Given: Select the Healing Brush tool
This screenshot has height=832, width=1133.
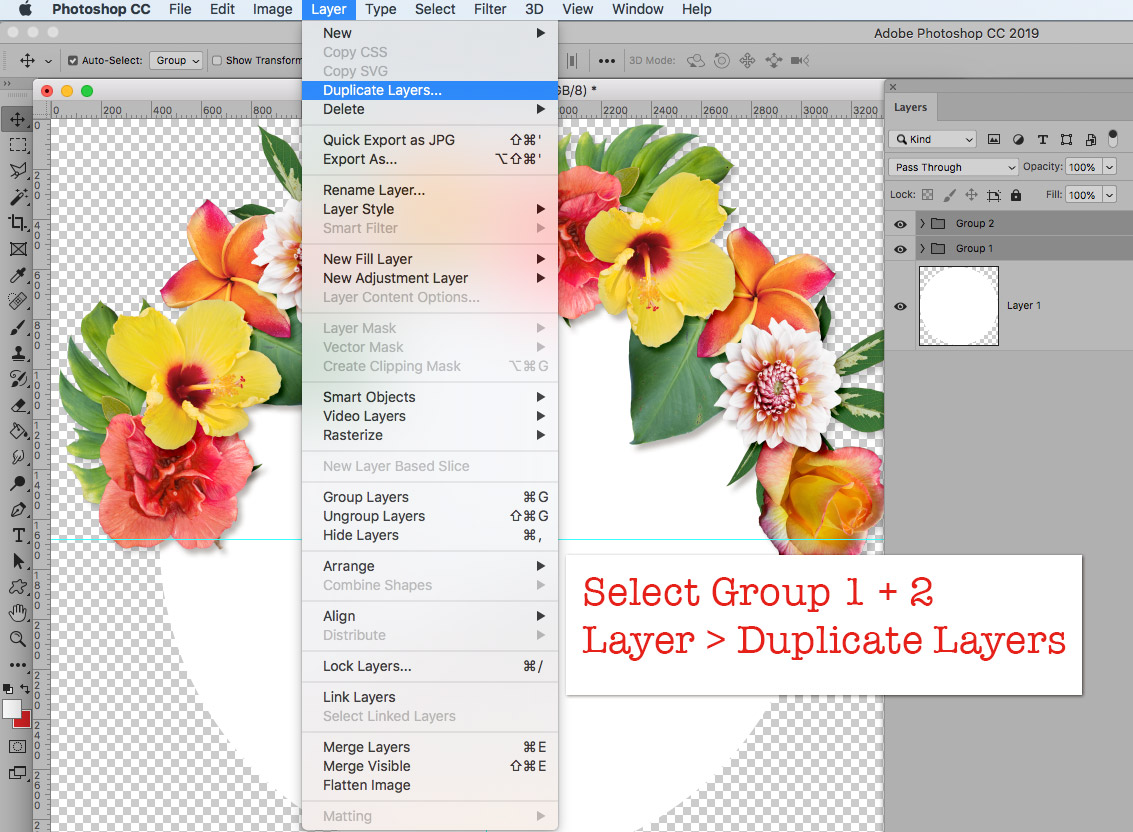Looking at the screenshot, I should click(x=17, y=301).
